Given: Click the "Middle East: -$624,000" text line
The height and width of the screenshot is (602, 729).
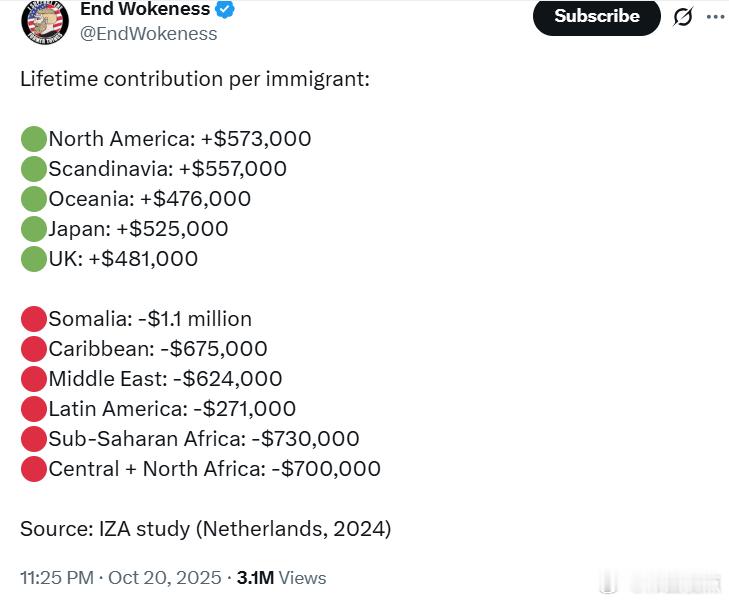Looking at the screenshot, I should (x=165, y=379).
